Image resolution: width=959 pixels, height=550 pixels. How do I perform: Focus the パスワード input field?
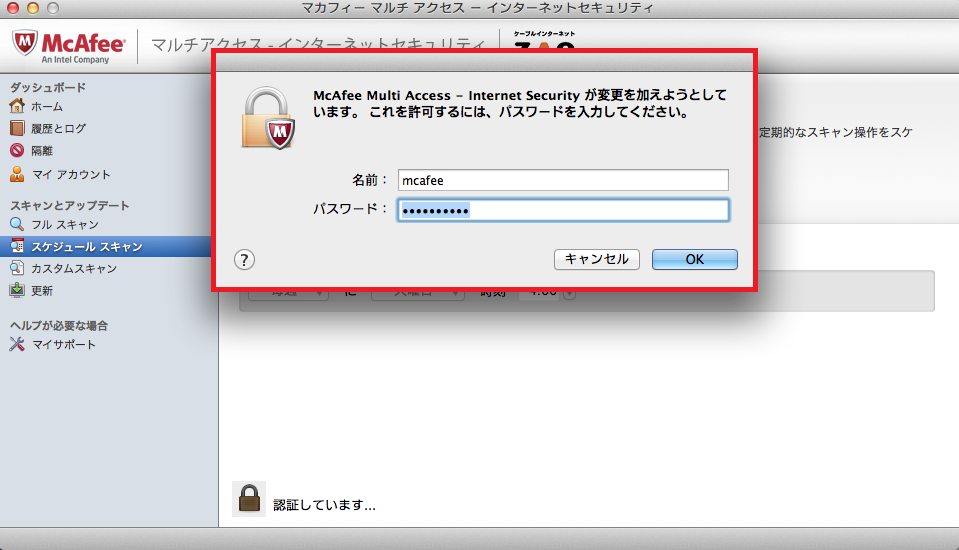(x=563, y=210)
